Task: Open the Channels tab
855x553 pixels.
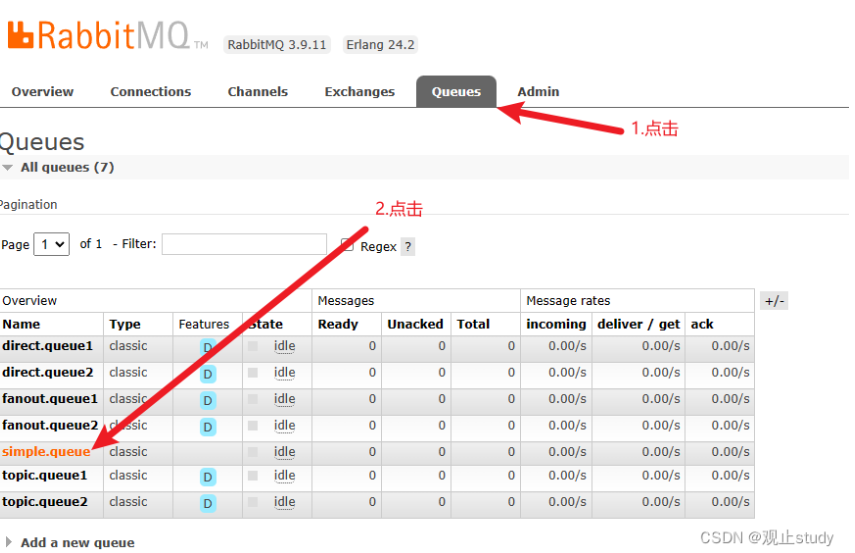Action: pyautogui.click(x=257, y=92)
